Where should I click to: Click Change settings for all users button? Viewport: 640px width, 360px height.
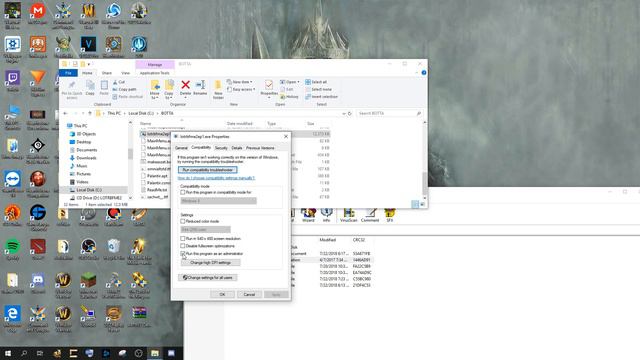click(207, 278)
